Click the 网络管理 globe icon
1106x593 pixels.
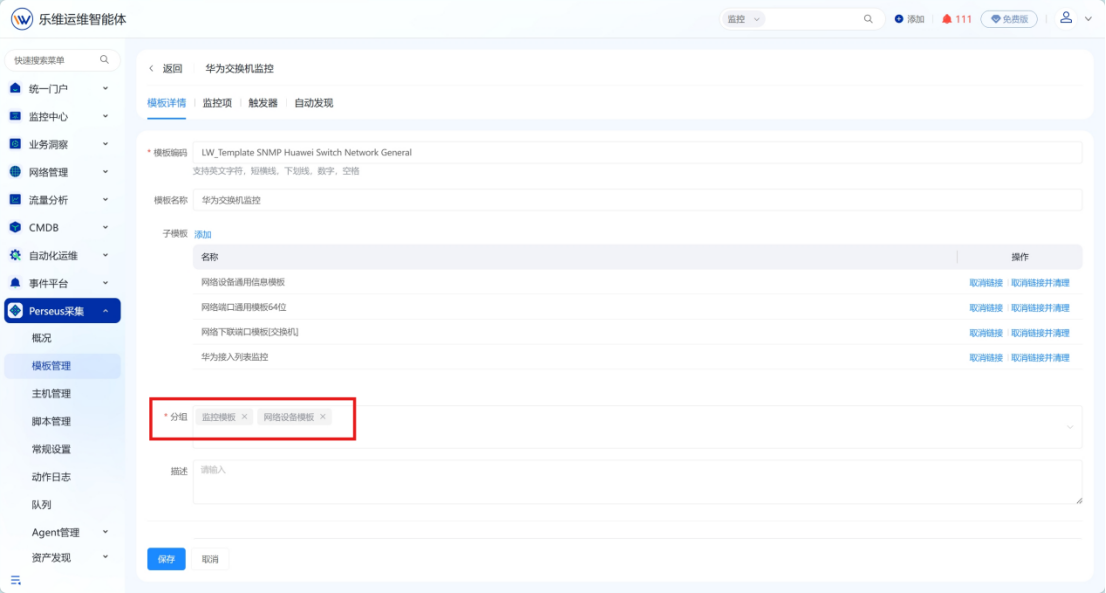15,171
